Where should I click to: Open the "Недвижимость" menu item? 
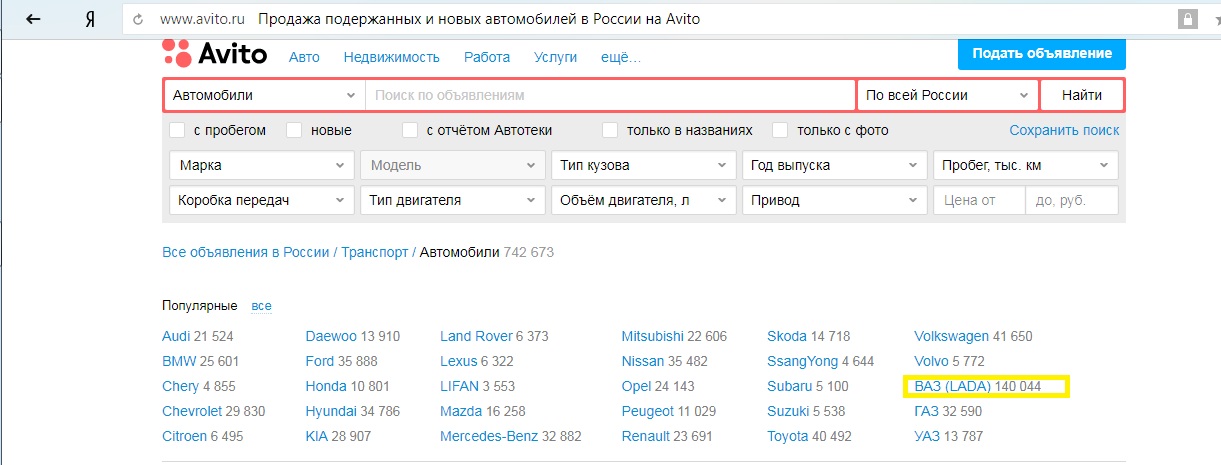tap(391, 57)
